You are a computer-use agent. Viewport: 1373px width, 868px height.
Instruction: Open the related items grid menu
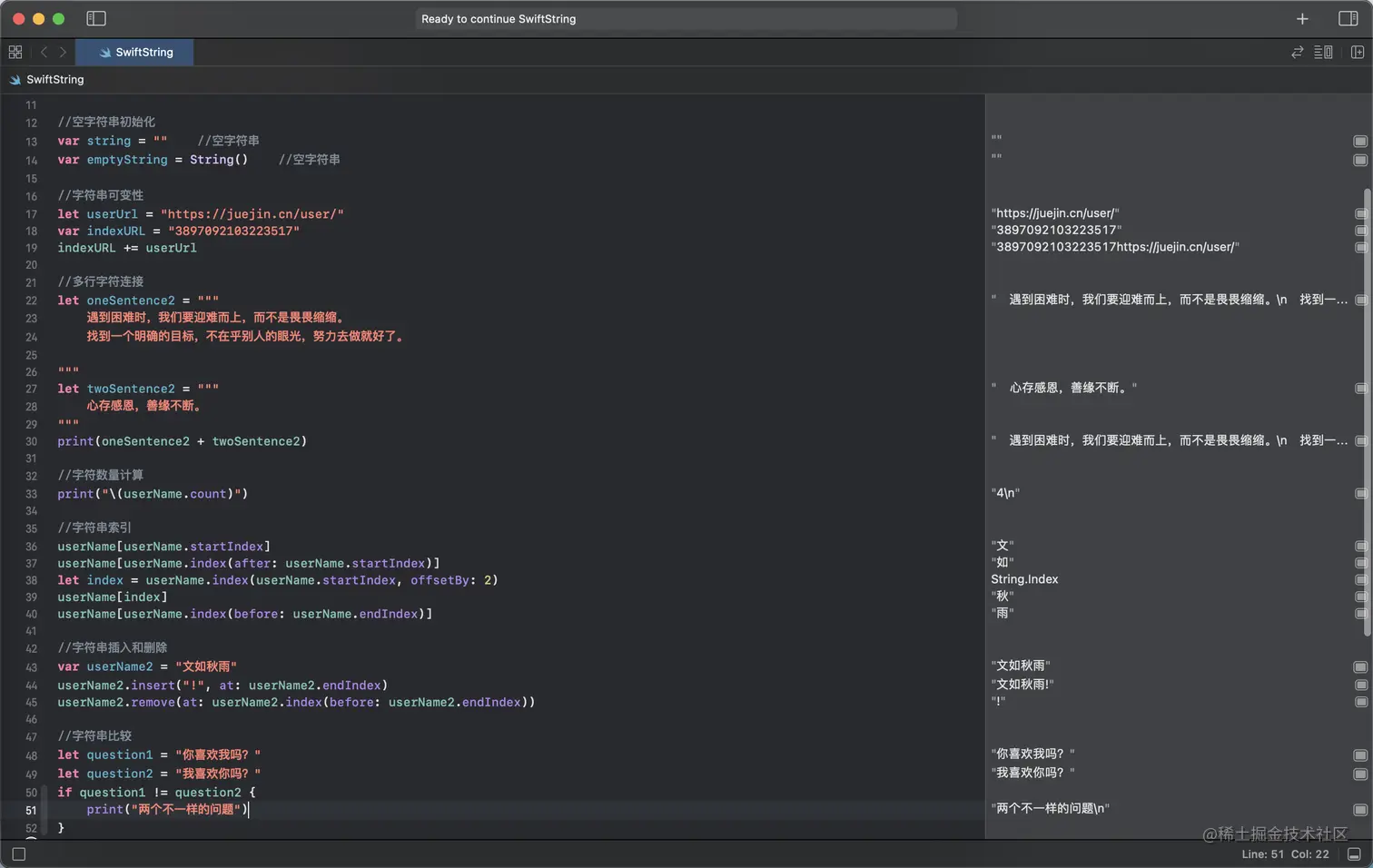click(15, 52)
